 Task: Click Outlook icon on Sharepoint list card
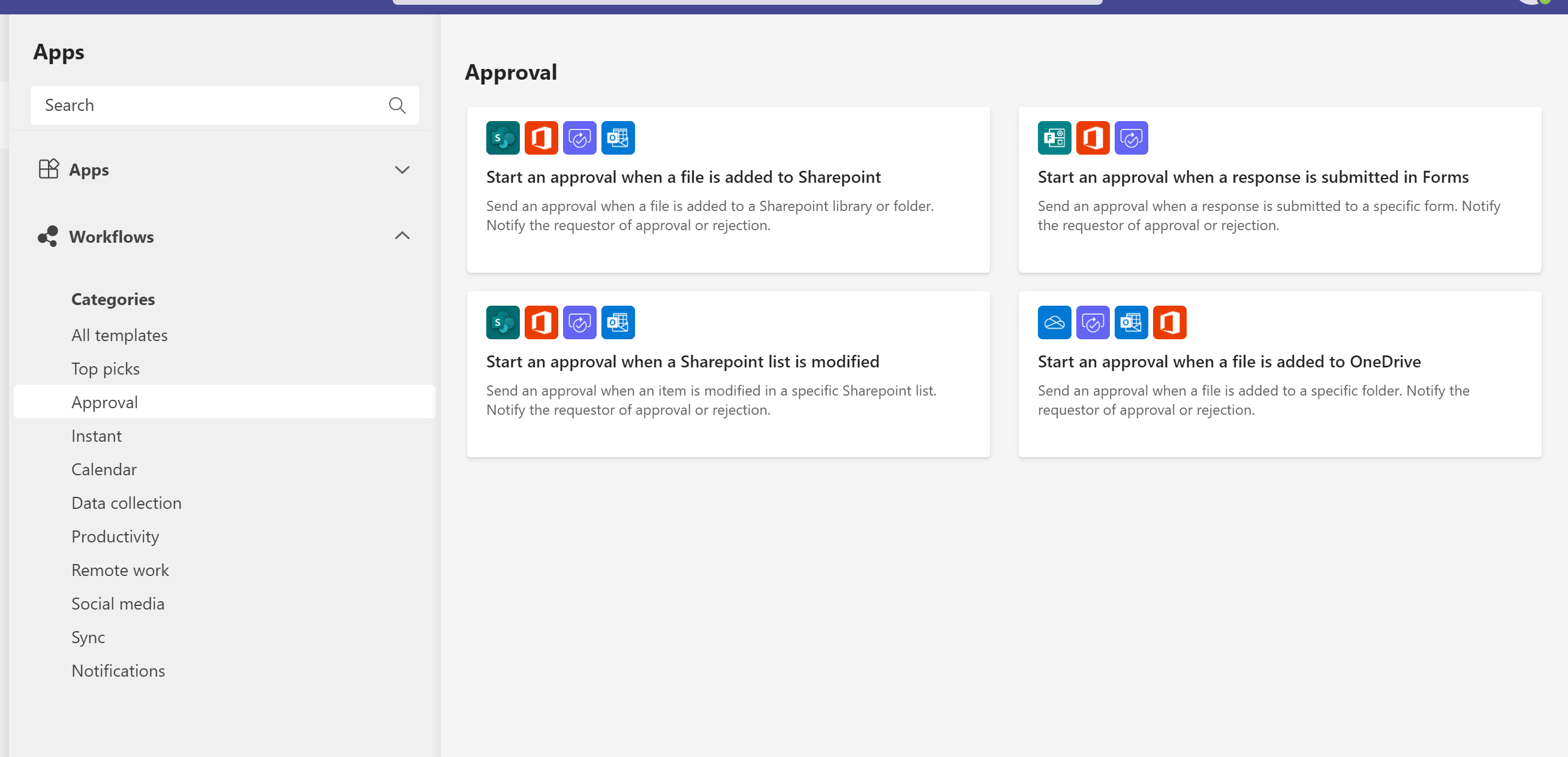click(x=617, y=322)
